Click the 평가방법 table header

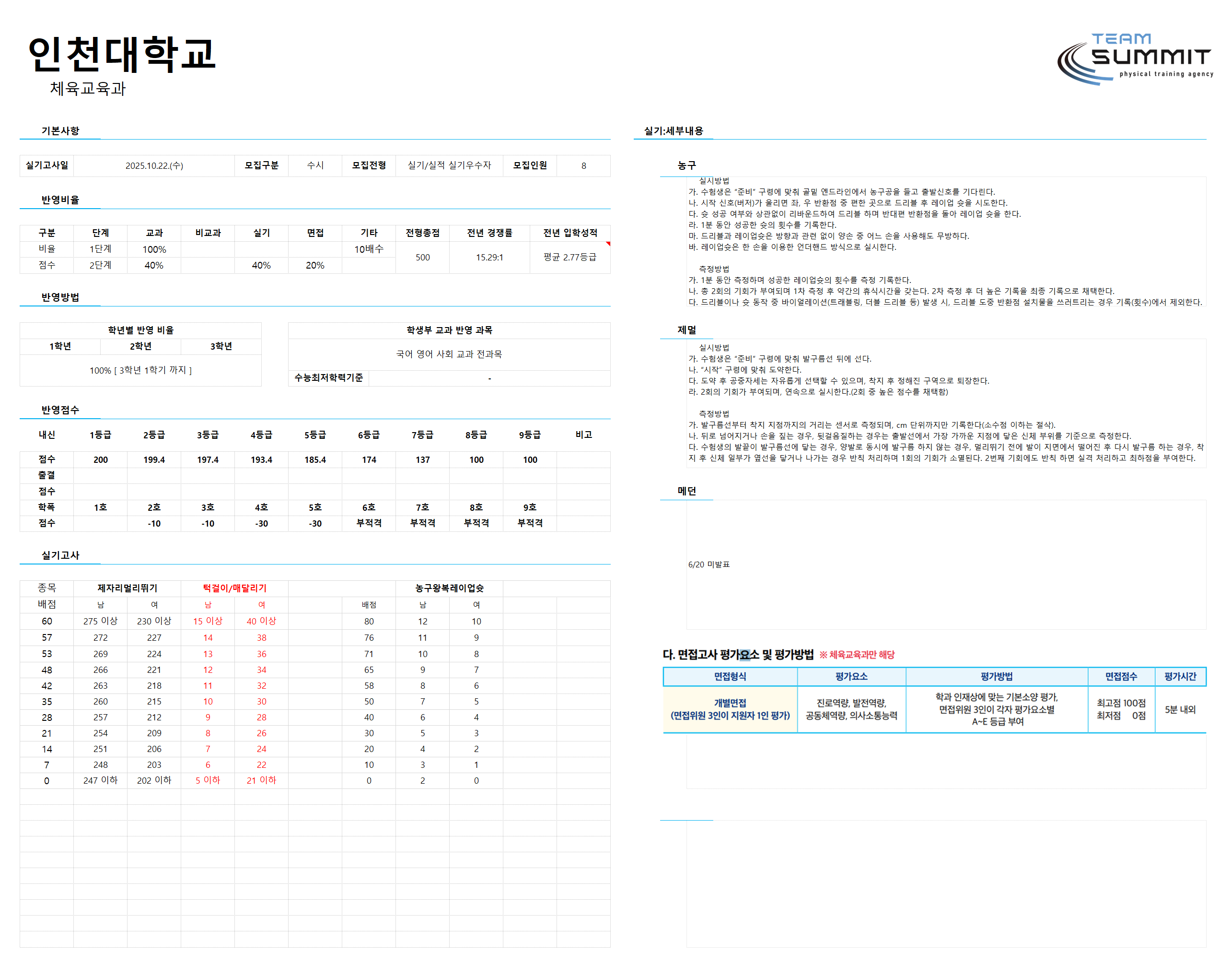point(996,676)
